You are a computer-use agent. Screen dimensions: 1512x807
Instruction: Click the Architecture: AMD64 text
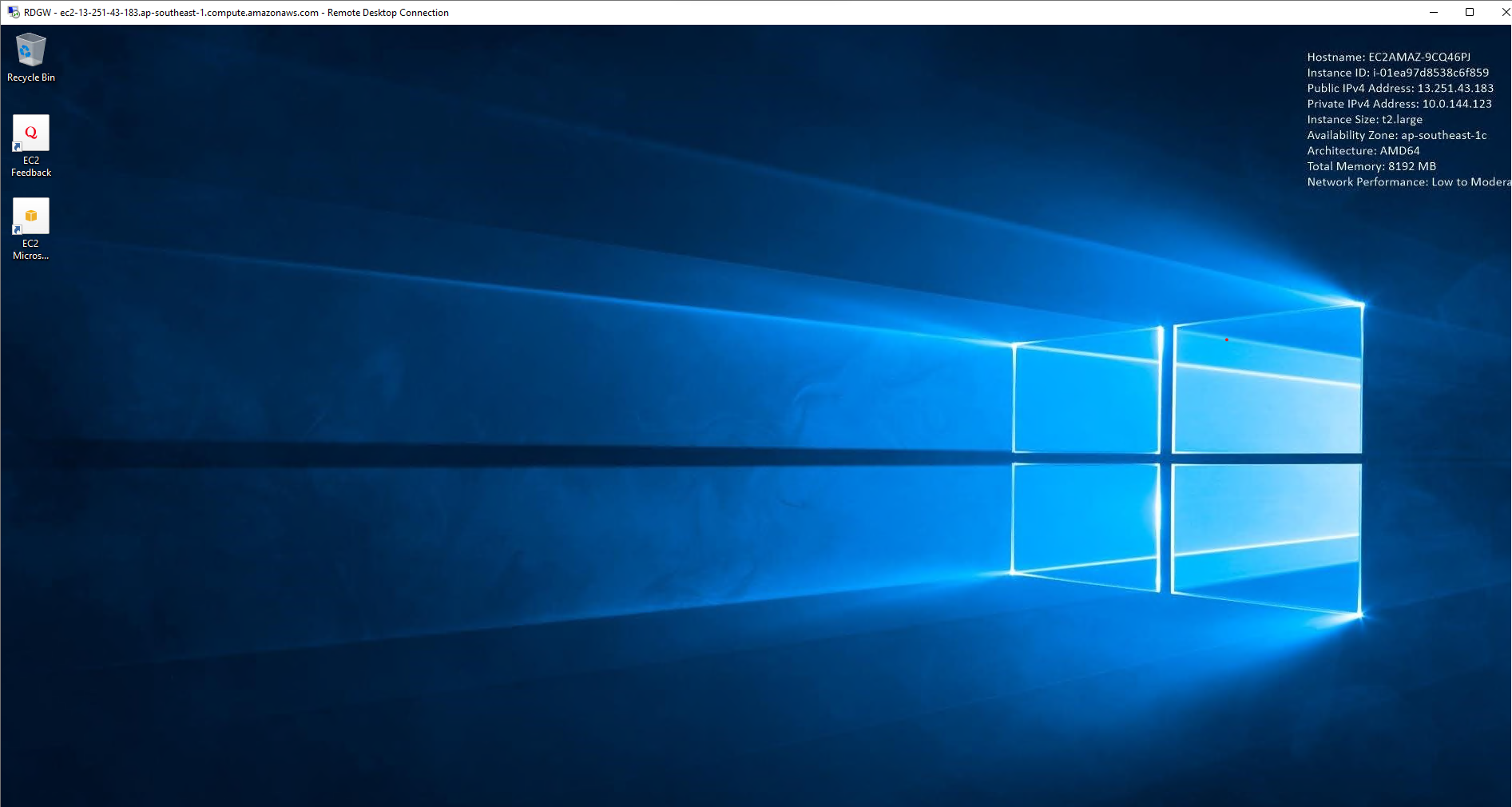pyautogui.click(x=1363, y=150)
